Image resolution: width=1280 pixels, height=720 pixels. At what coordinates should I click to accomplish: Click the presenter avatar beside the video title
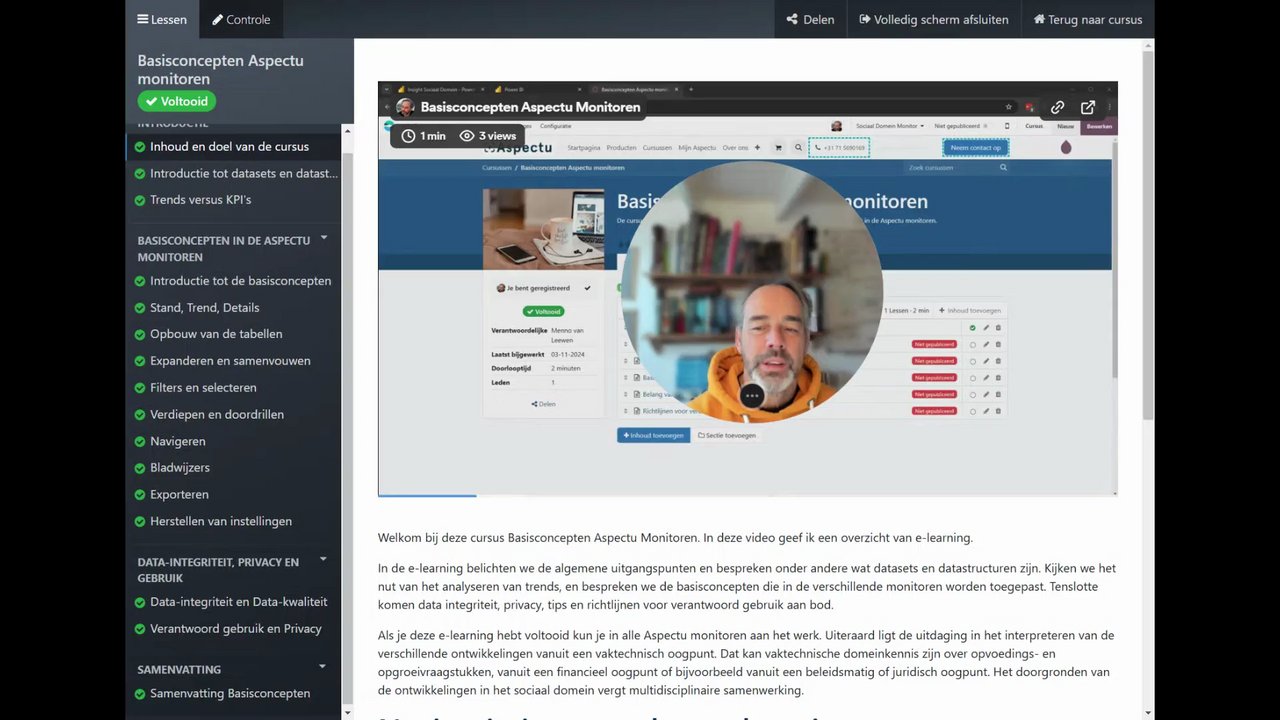405,107
